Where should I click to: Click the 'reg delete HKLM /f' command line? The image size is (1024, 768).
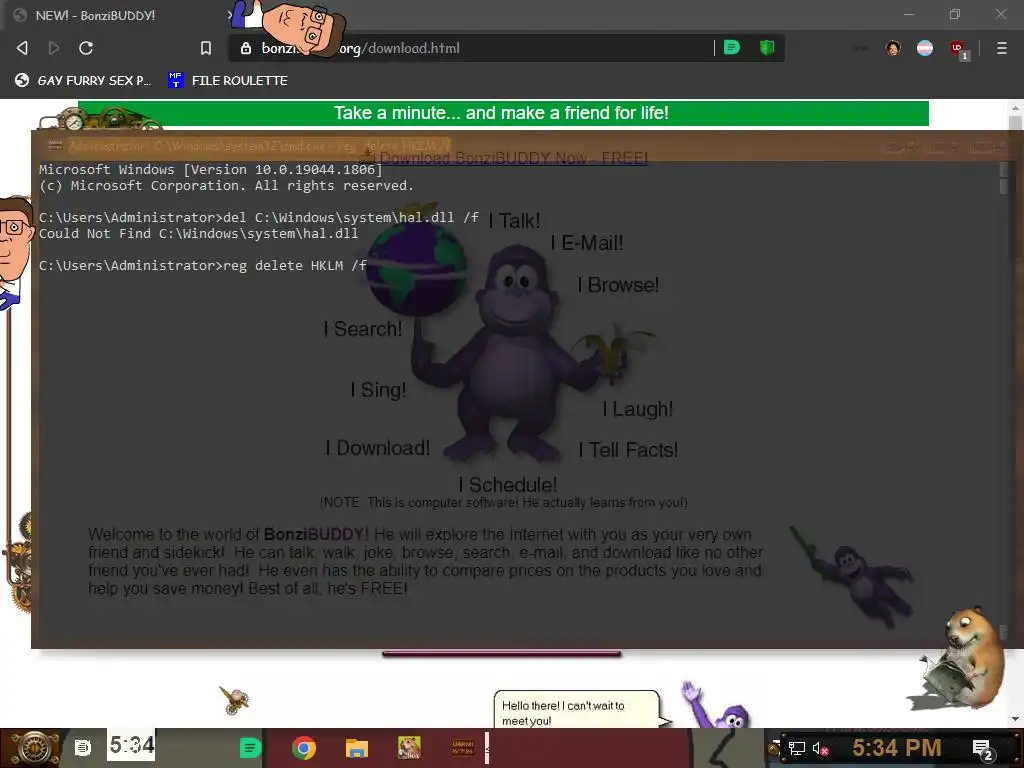pyautogui.click(x=202, y=265)
